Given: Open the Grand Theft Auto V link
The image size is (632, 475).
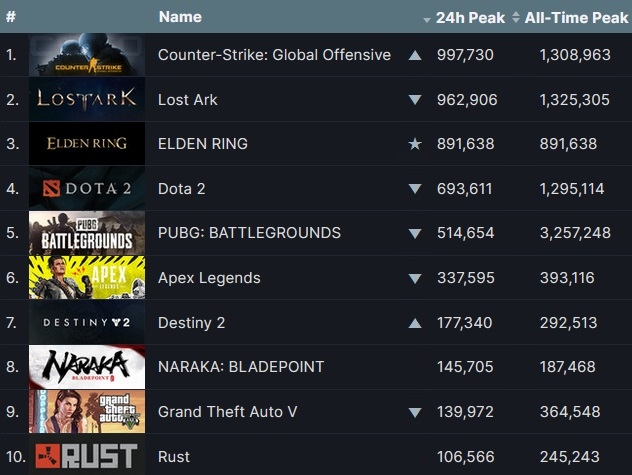Looking at the screenshot, I should coord(227,412).
